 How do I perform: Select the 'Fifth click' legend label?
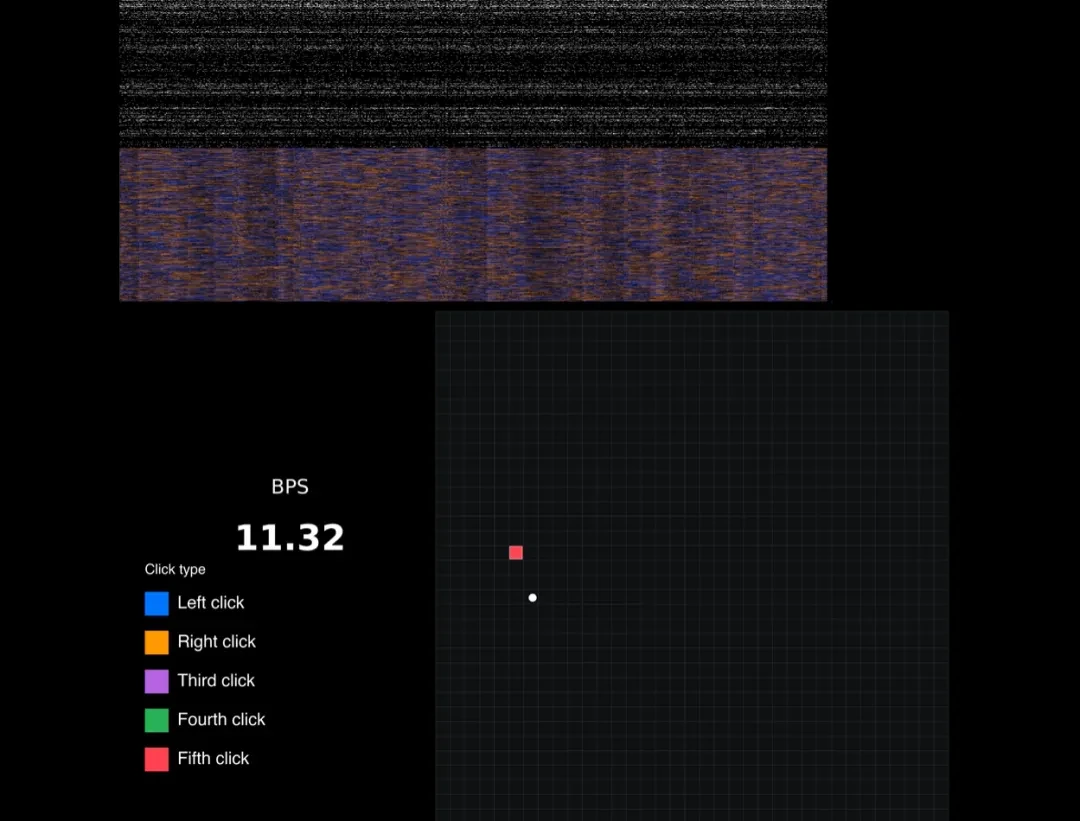[214, 758]
